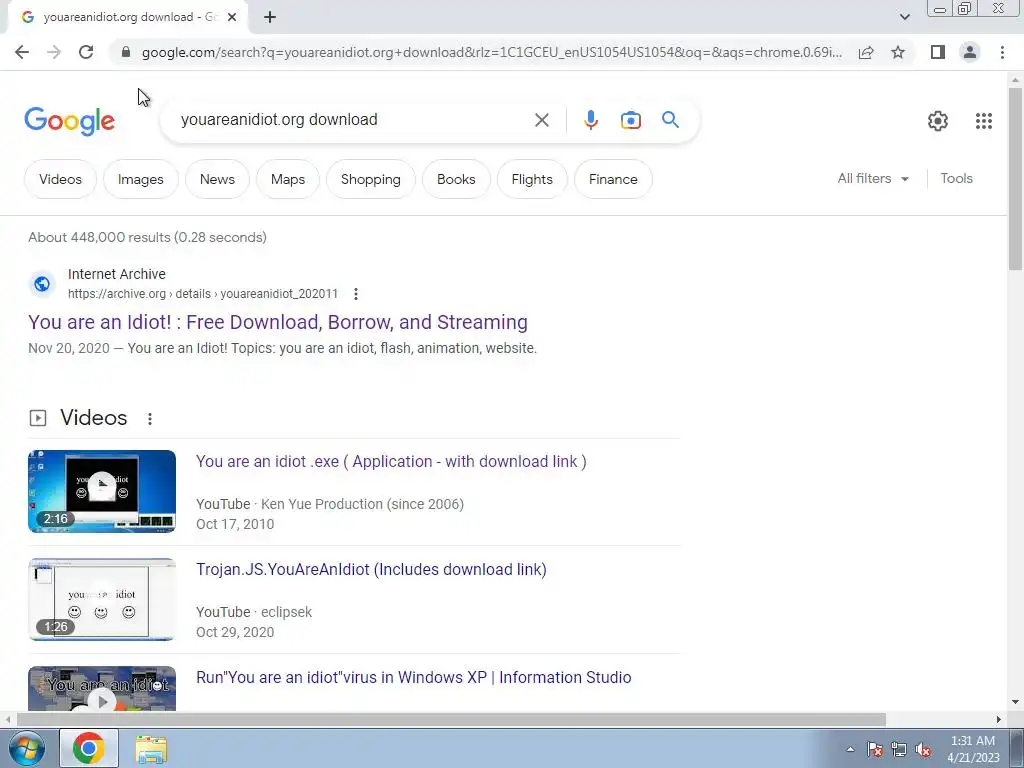Filter results by Flights
1024x768 pixels.
click(532, 179)
